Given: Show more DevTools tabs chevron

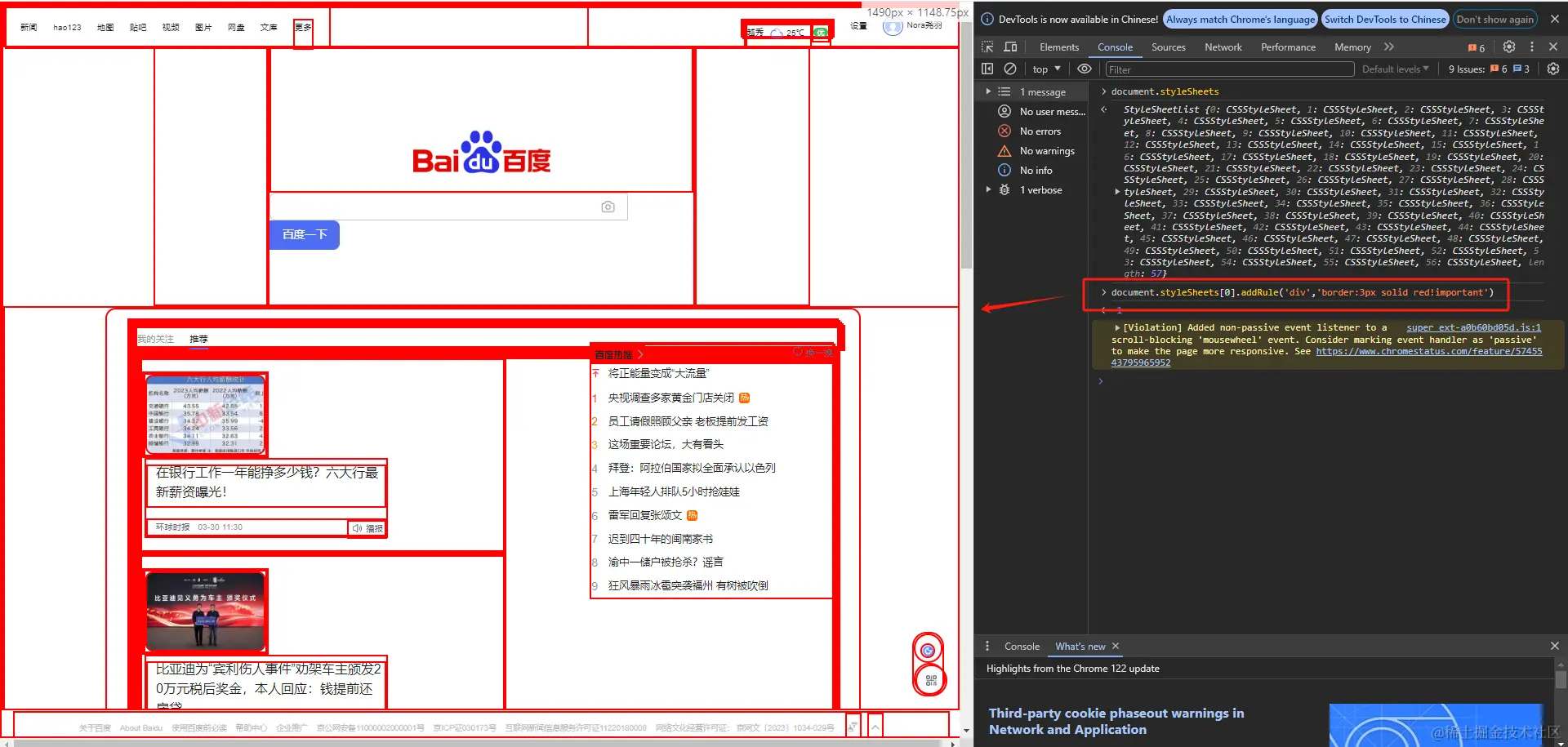Looking at the screenshot, I should pyautogui.click(x=1389, y=47).
